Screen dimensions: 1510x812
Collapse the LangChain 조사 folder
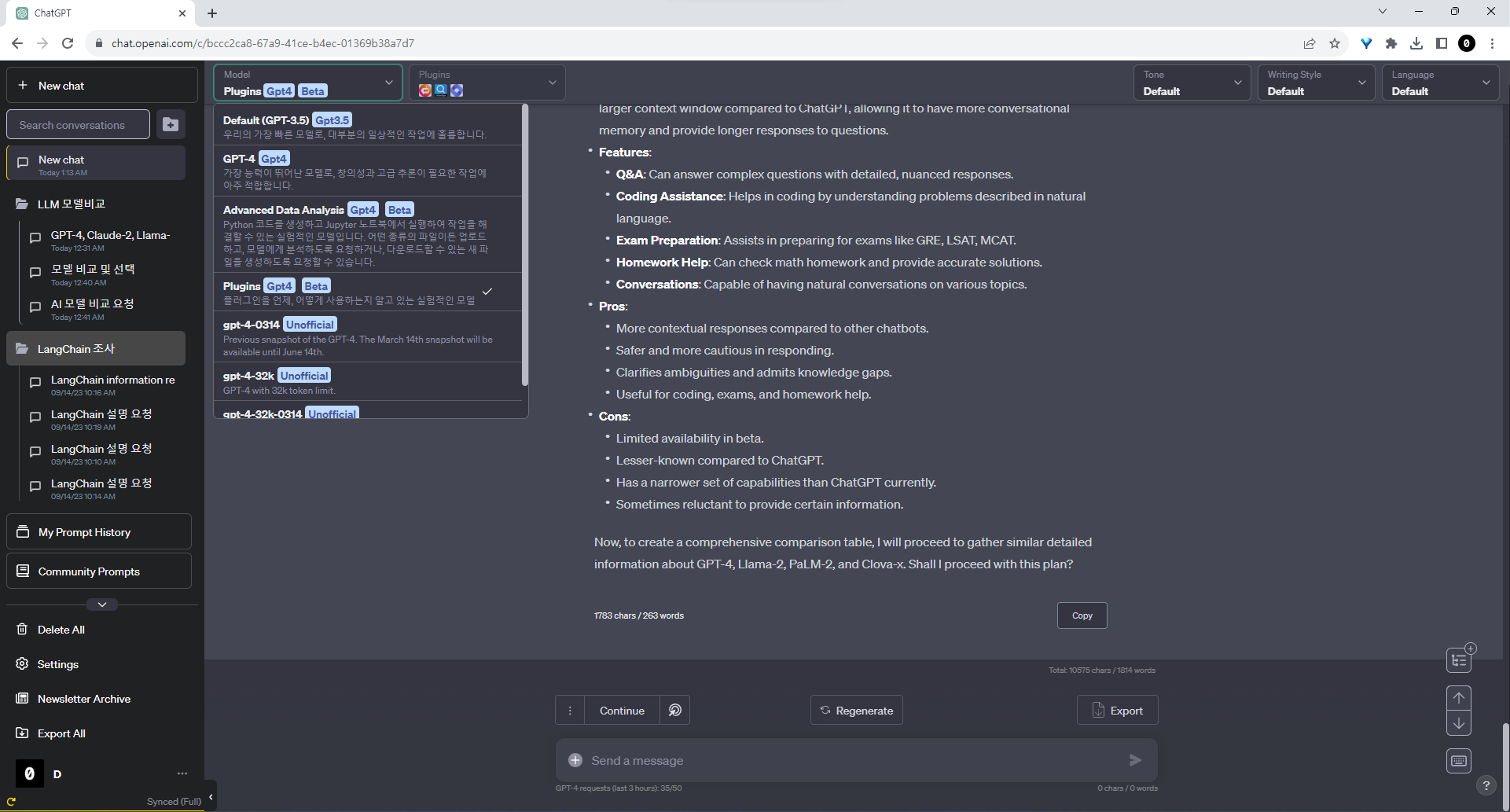coord(96,348)
